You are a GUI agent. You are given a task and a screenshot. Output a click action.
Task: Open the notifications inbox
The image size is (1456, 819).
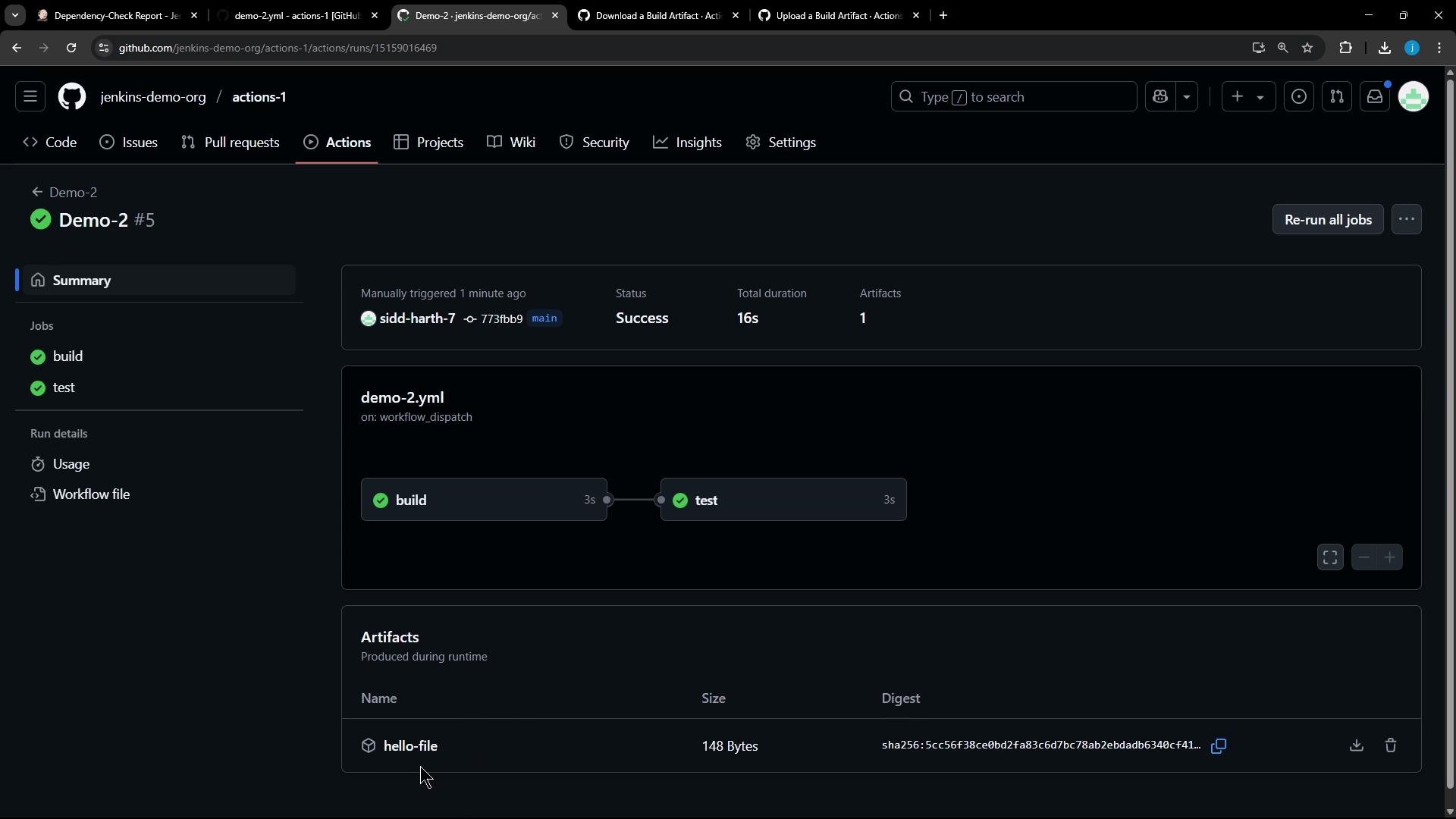(x=1375, y=97)
